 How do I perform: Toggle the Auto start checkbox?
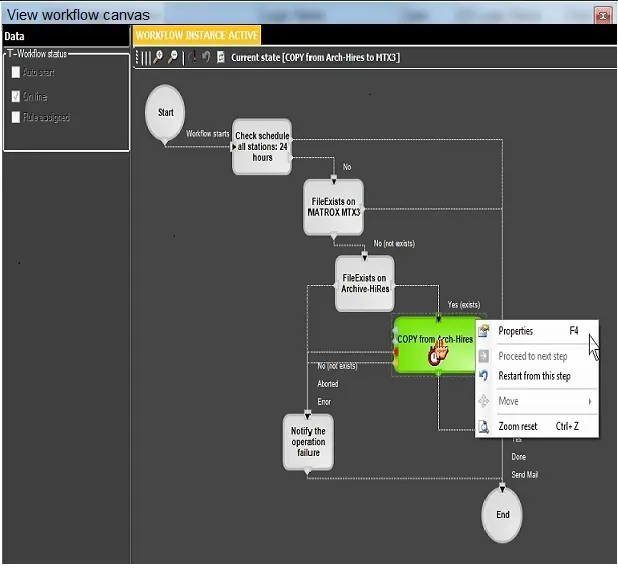click(x=15, y=73)
